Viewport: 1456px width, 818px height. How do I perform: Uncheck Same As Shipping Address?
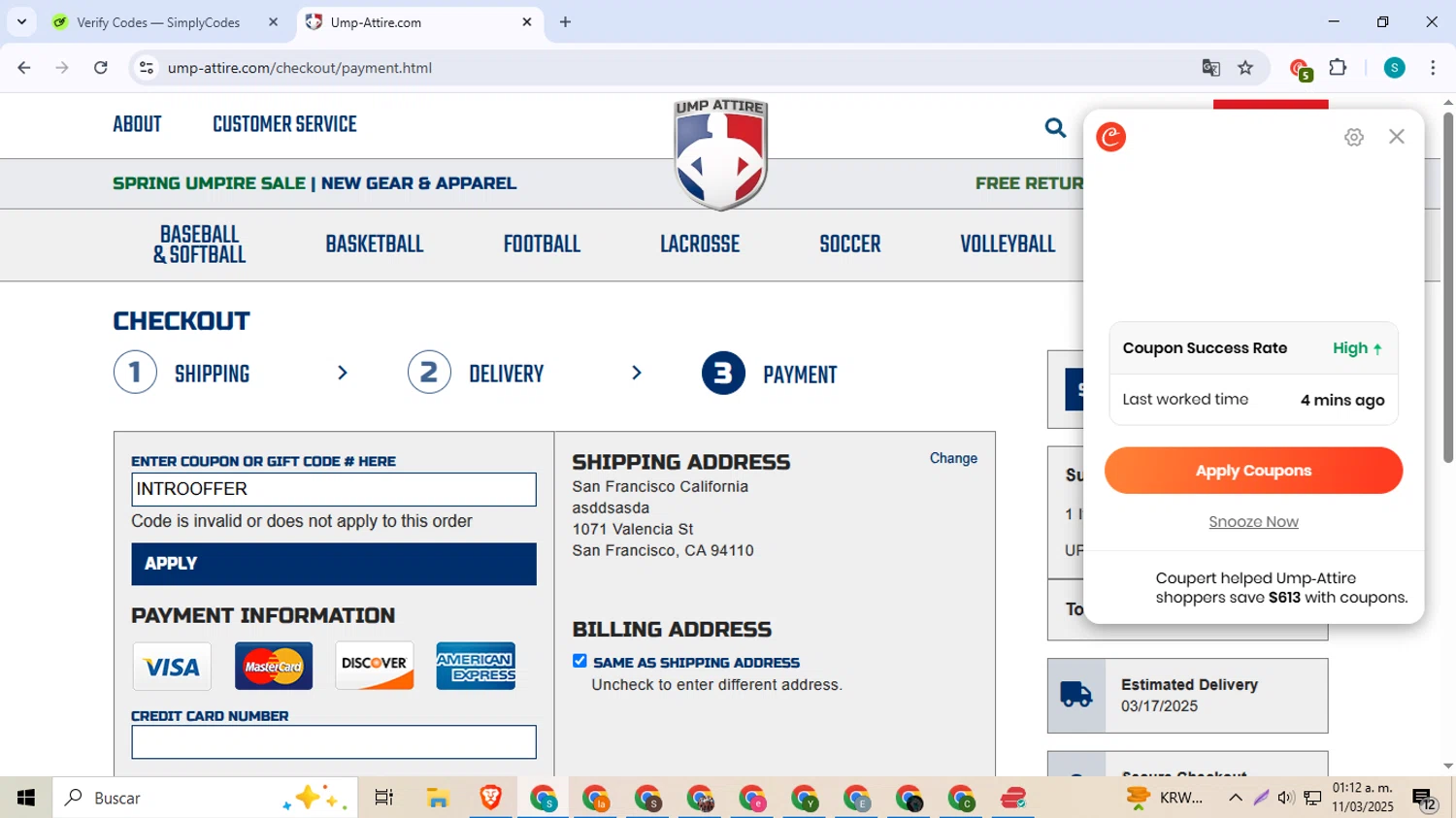[x=579, y=661]
